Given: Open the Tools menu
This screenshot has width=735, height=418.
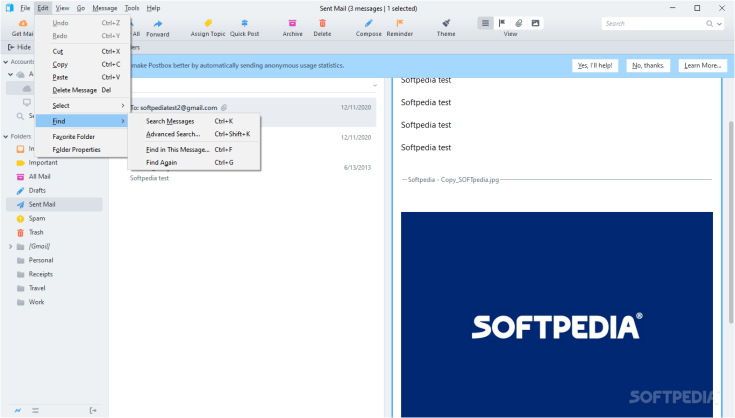Looking at the screenshot, I should click(132, 8).
